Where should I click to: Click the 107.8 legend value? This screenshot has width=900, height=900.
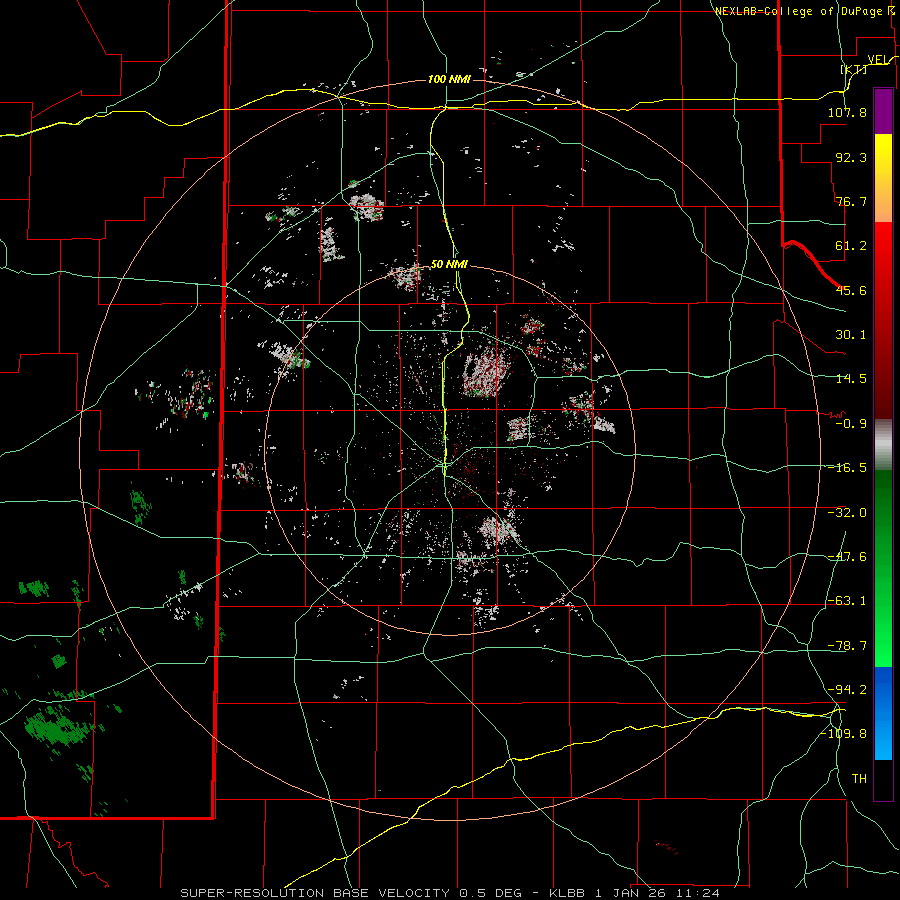847,112
